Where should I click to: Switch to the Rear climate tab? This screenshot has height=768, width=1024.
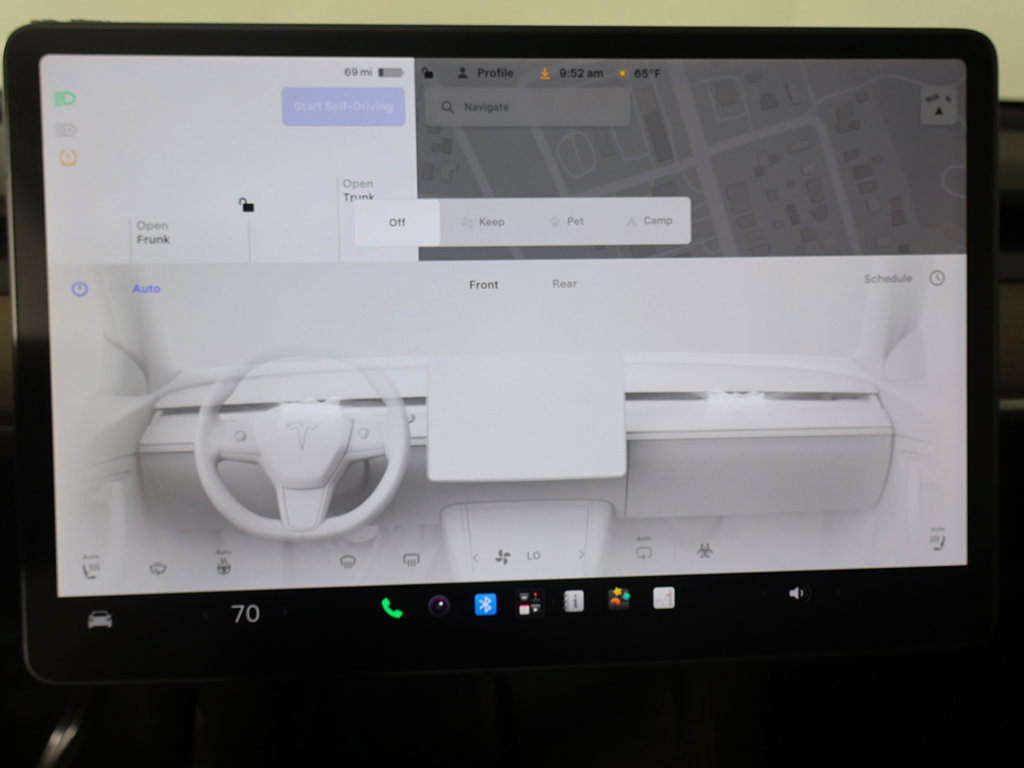click(564, 283)
